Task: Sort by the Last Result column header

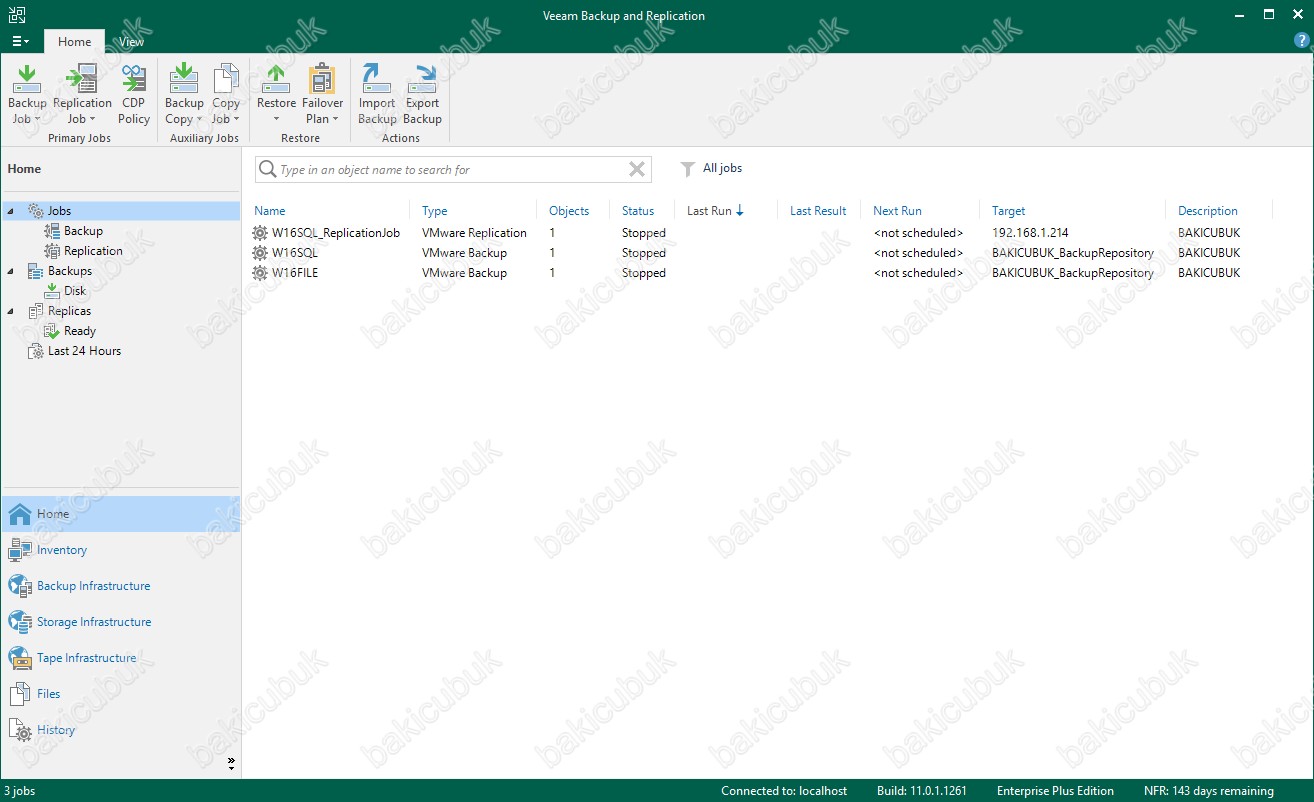Action: [x=818, y=211]
